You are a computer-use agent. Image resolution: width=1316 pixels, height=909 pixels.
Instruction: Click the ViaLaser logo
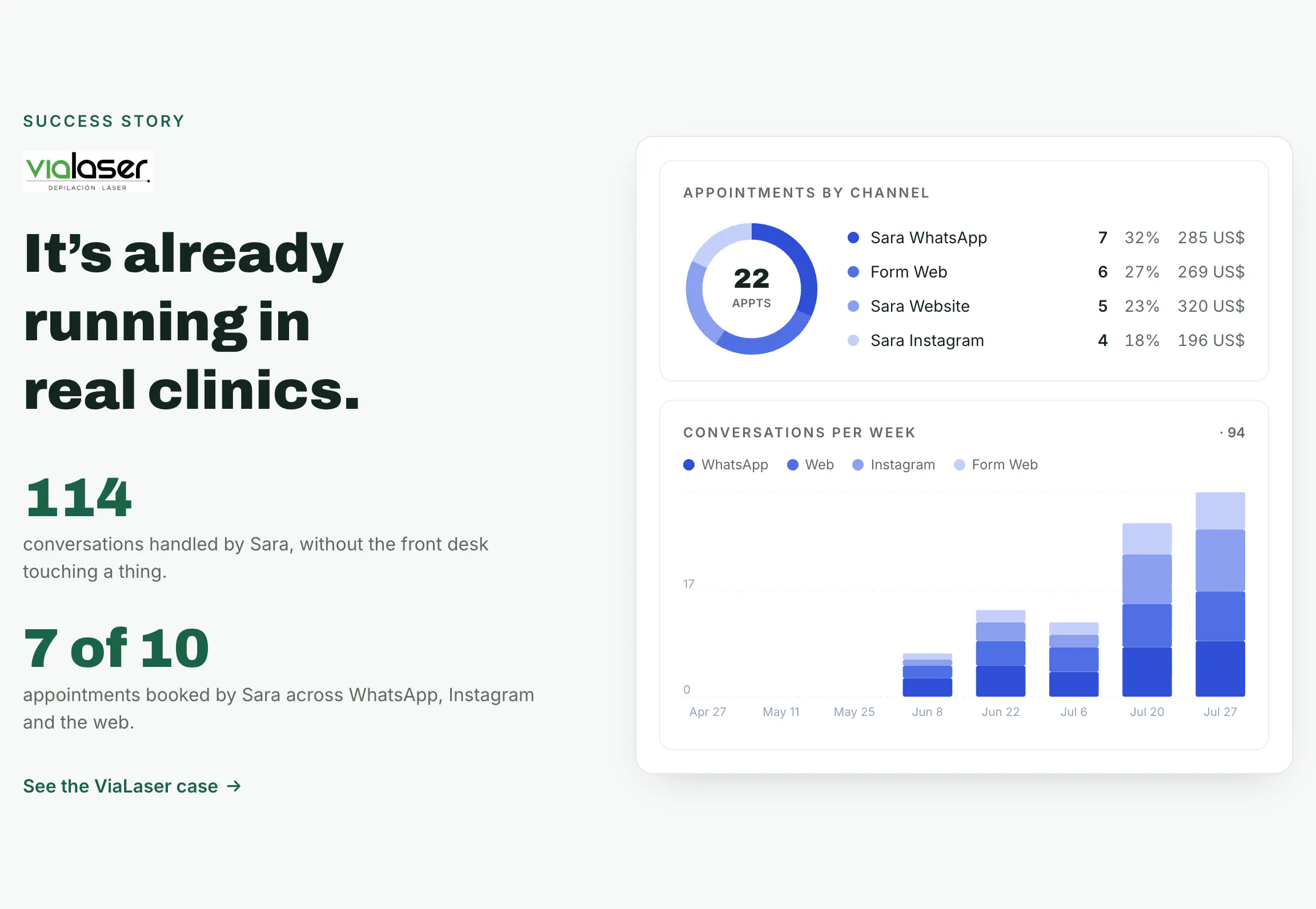88,171
